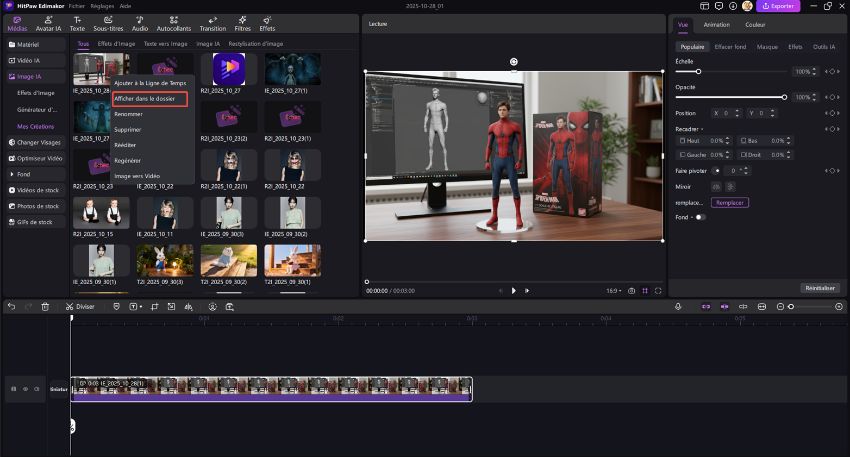This screenshot has width=850, height=457.
Task: Open the Autocollants stickers panel
Action: pos(174,22)
